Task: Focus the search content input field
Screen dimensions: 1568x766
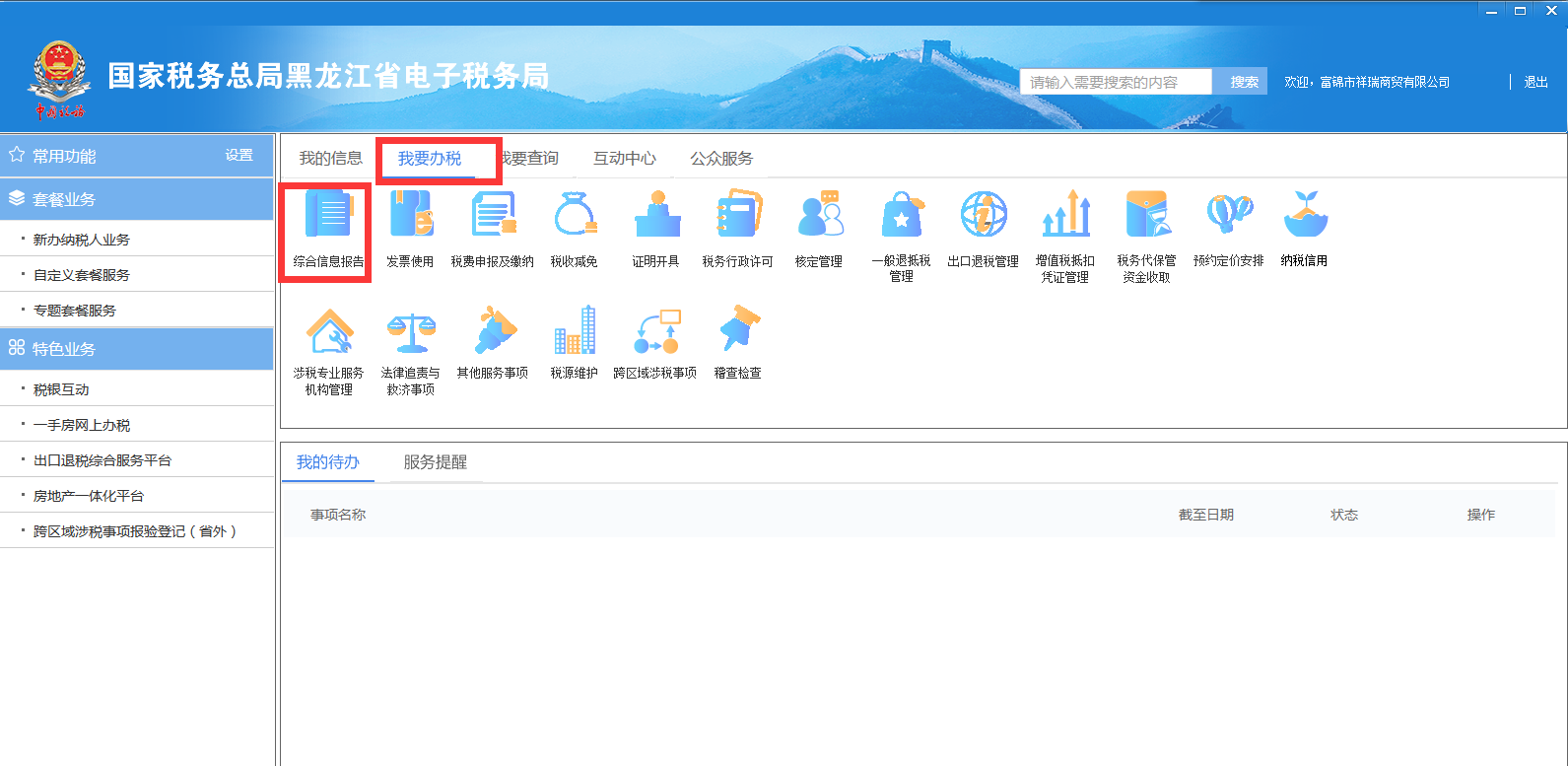Action: pyautogui.click(x=1116, y=82)
